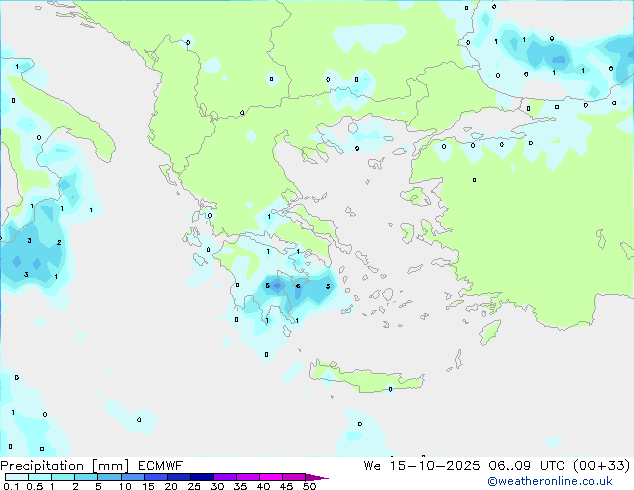The width and height of the screenshot is (634, 490).
Task: Click the Precipitation [mm] title text
Action: 65,466
